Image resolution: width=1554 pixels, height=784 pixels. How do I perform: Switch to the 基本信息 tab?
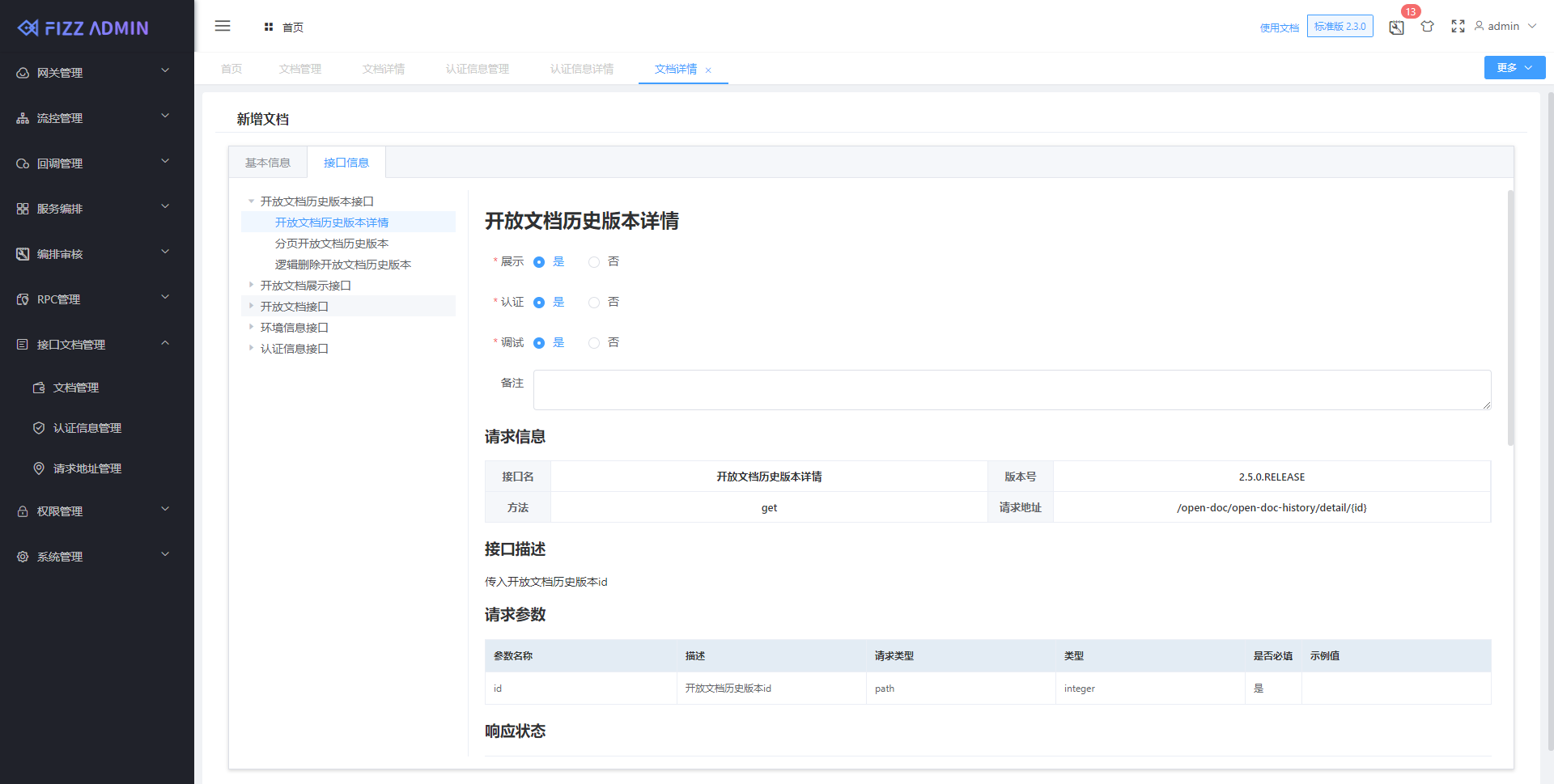pos(267,162)
